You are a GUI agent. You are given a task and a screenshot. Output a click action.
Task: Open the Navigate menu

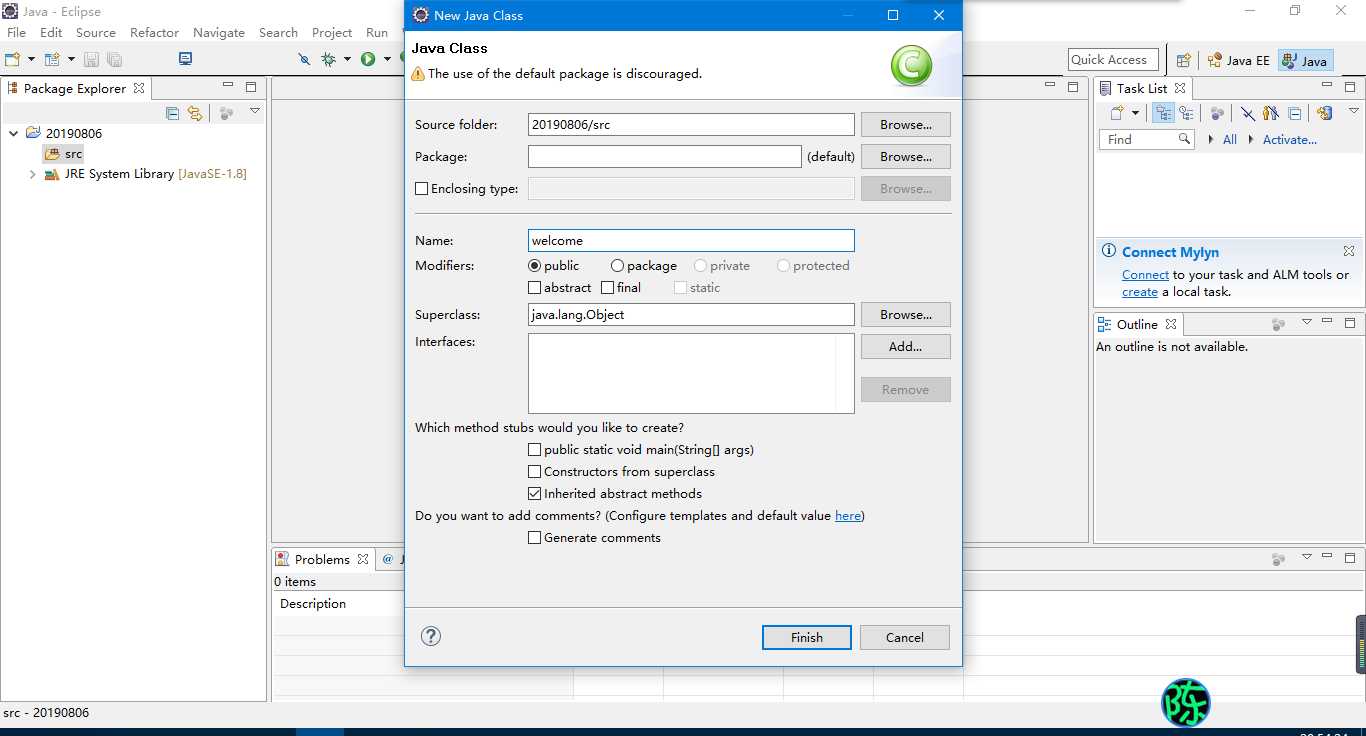point(219,32)
